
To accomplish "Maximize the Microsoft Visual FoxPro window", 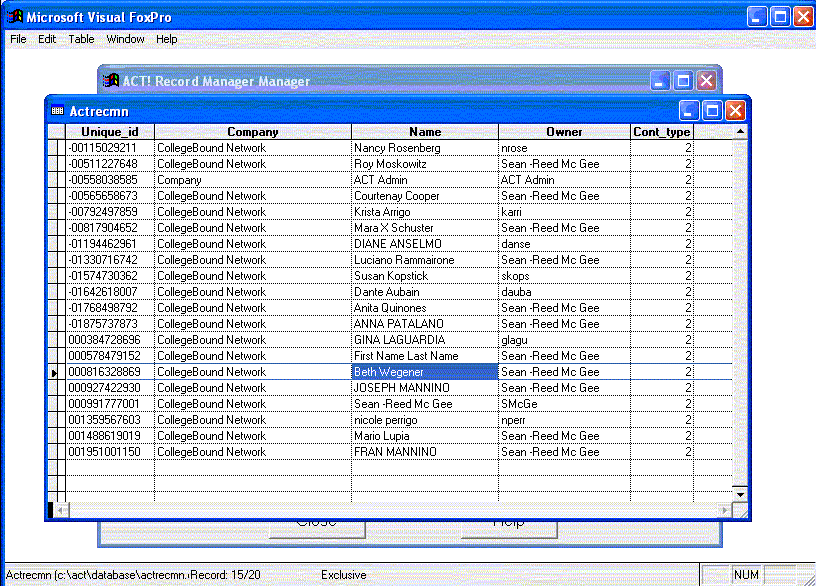I will click(780, 17).
